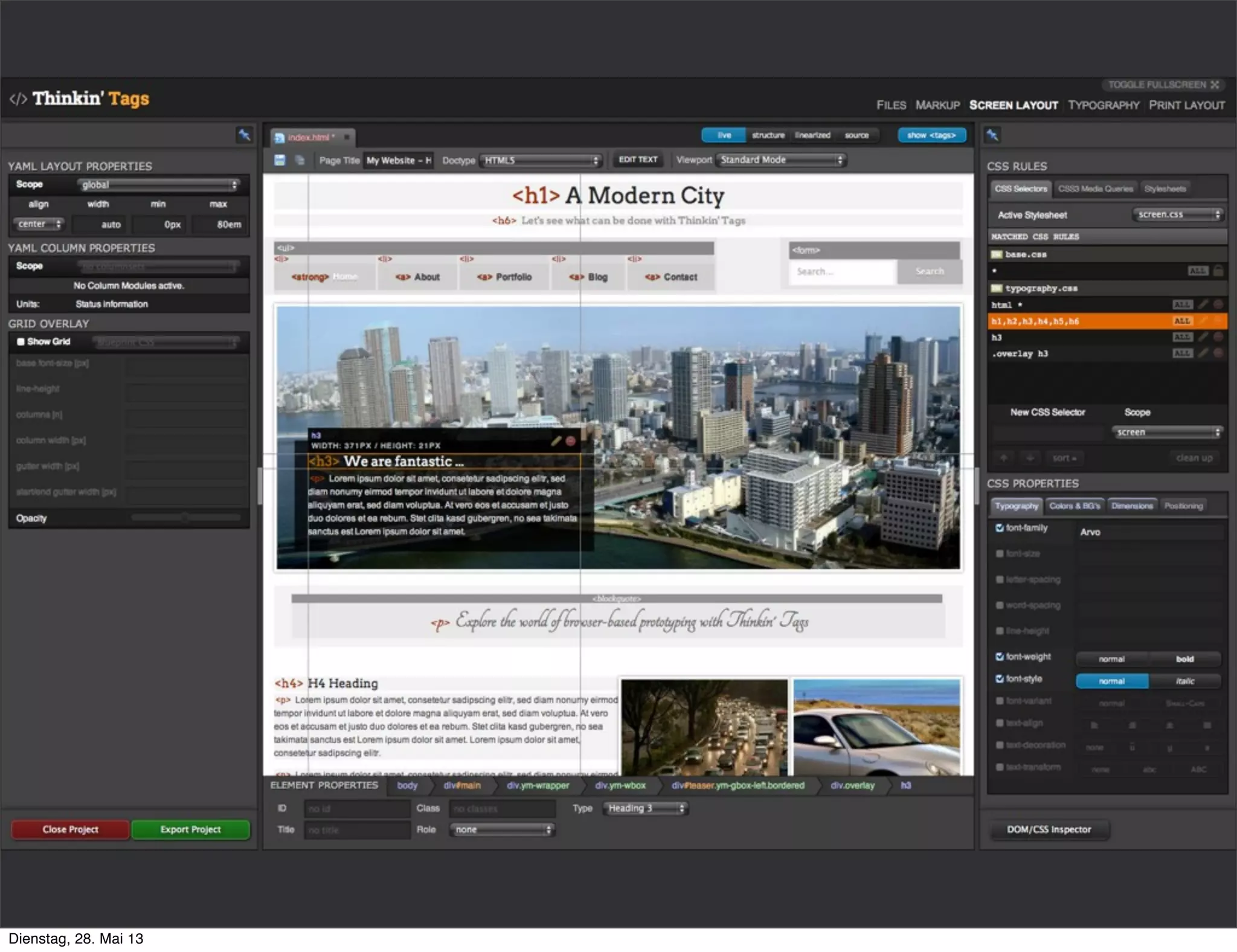1237x952 pixels.
Task: Click the save disk icon in toolbar
Action: (x=280, y=160)
